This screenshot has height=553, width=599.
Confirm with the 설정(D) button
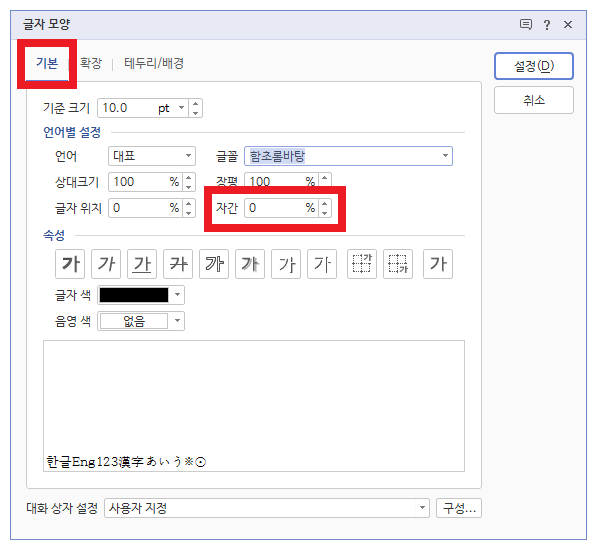[x=534, y=66]
